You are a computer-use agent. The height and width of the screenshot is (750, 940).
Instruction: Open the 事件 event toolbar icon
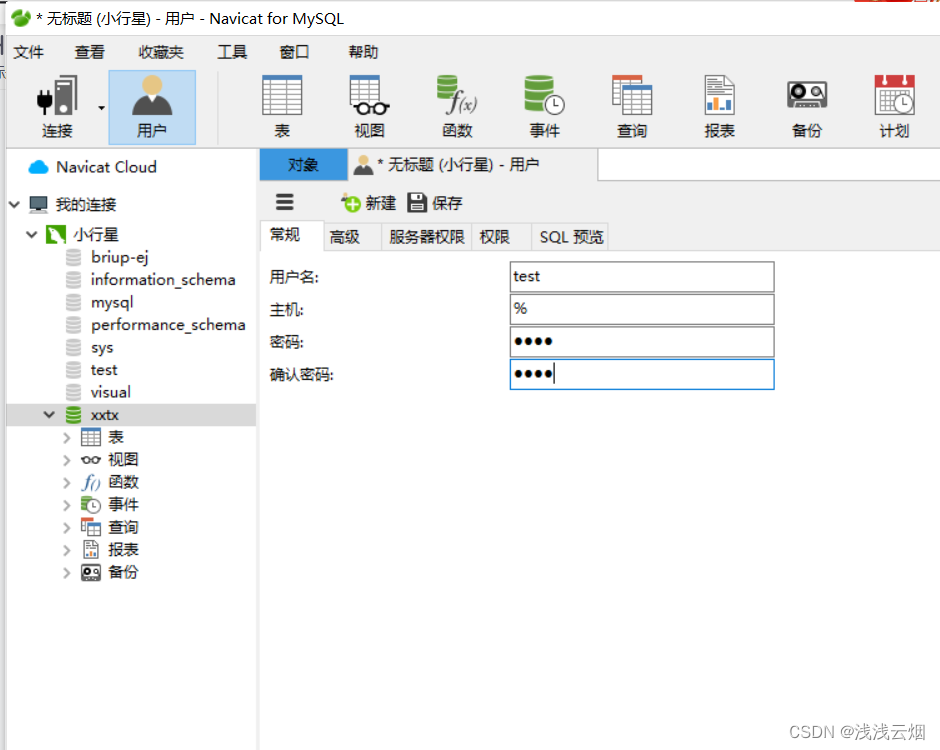pos(544,107)
